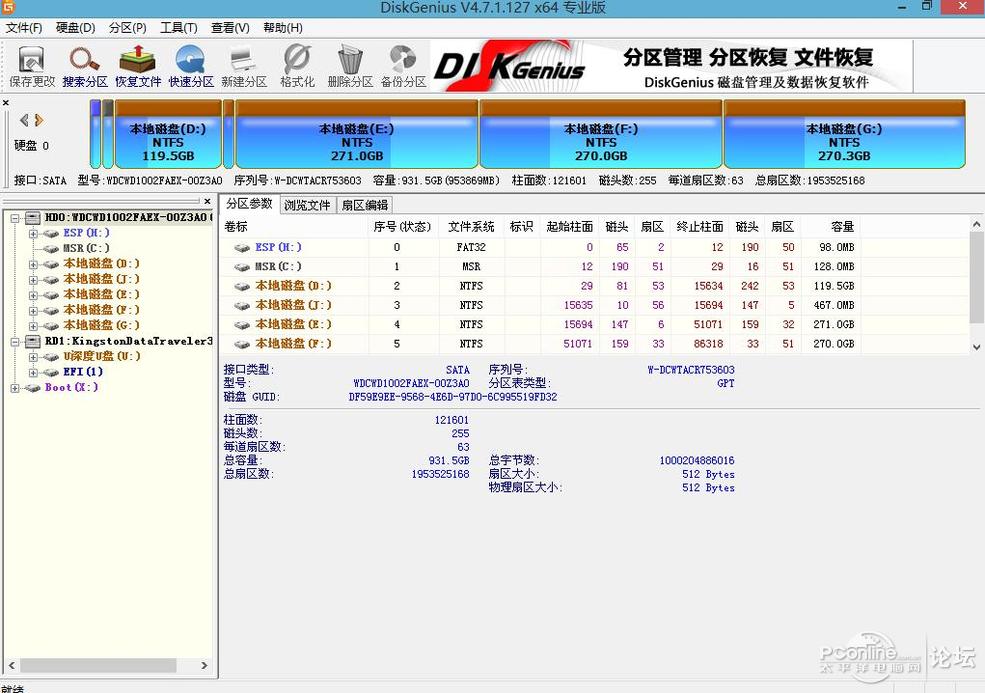Open the 硬盘(D) menu

[x=75, y=28]
